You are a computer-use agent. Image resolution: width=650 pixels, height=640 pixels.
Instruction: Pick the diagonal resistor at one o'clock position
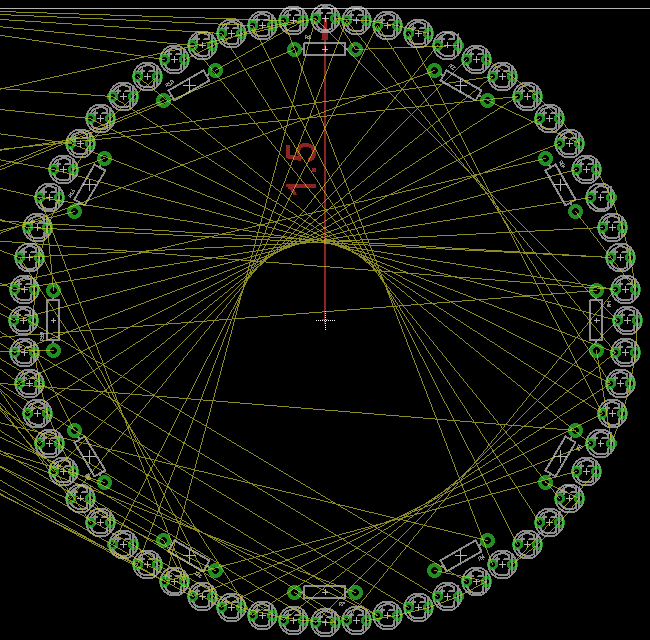[x=461, y=85]
